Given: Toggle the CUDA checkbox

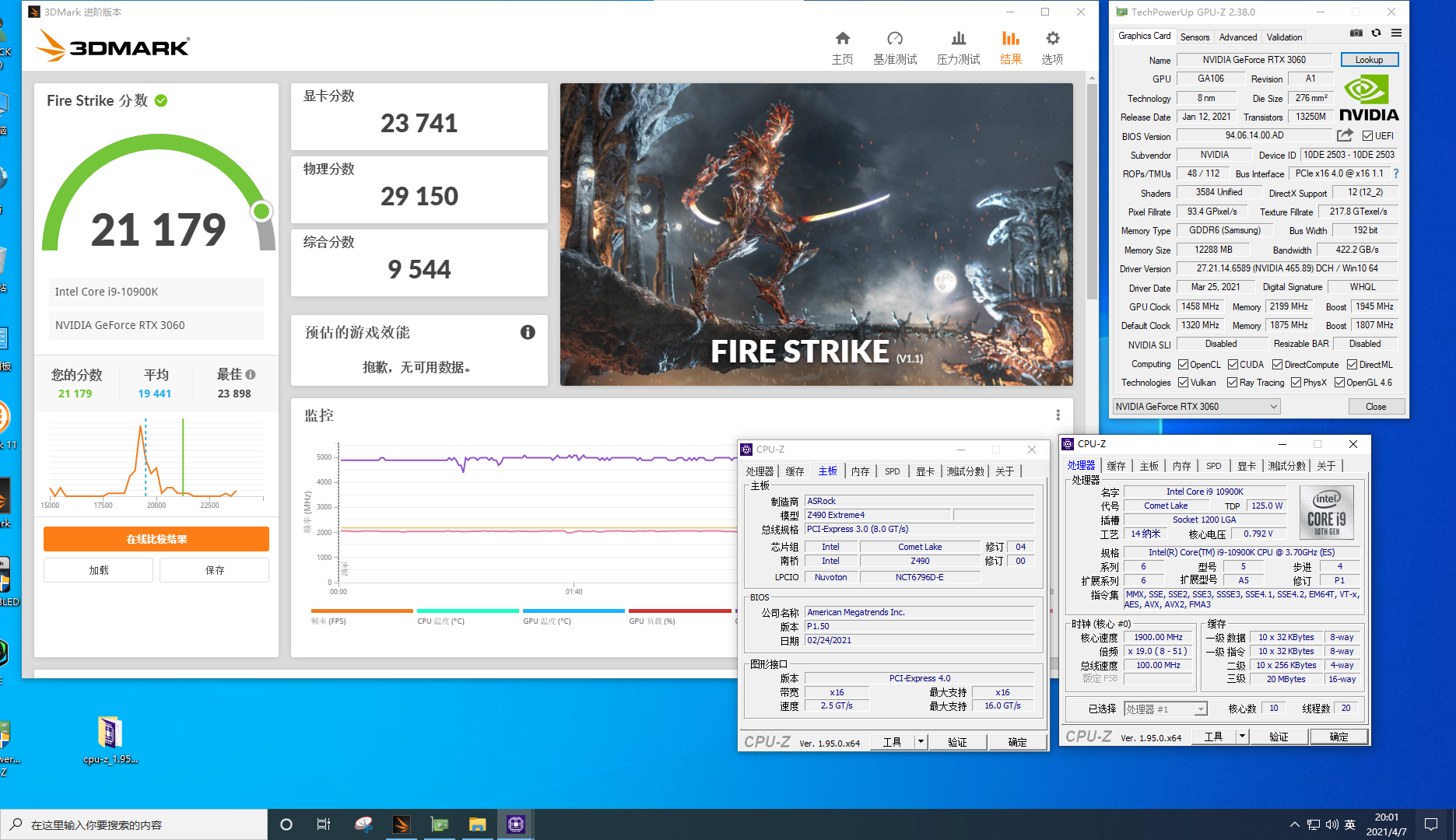Looking at the screenshot, I should [1233, 365].
